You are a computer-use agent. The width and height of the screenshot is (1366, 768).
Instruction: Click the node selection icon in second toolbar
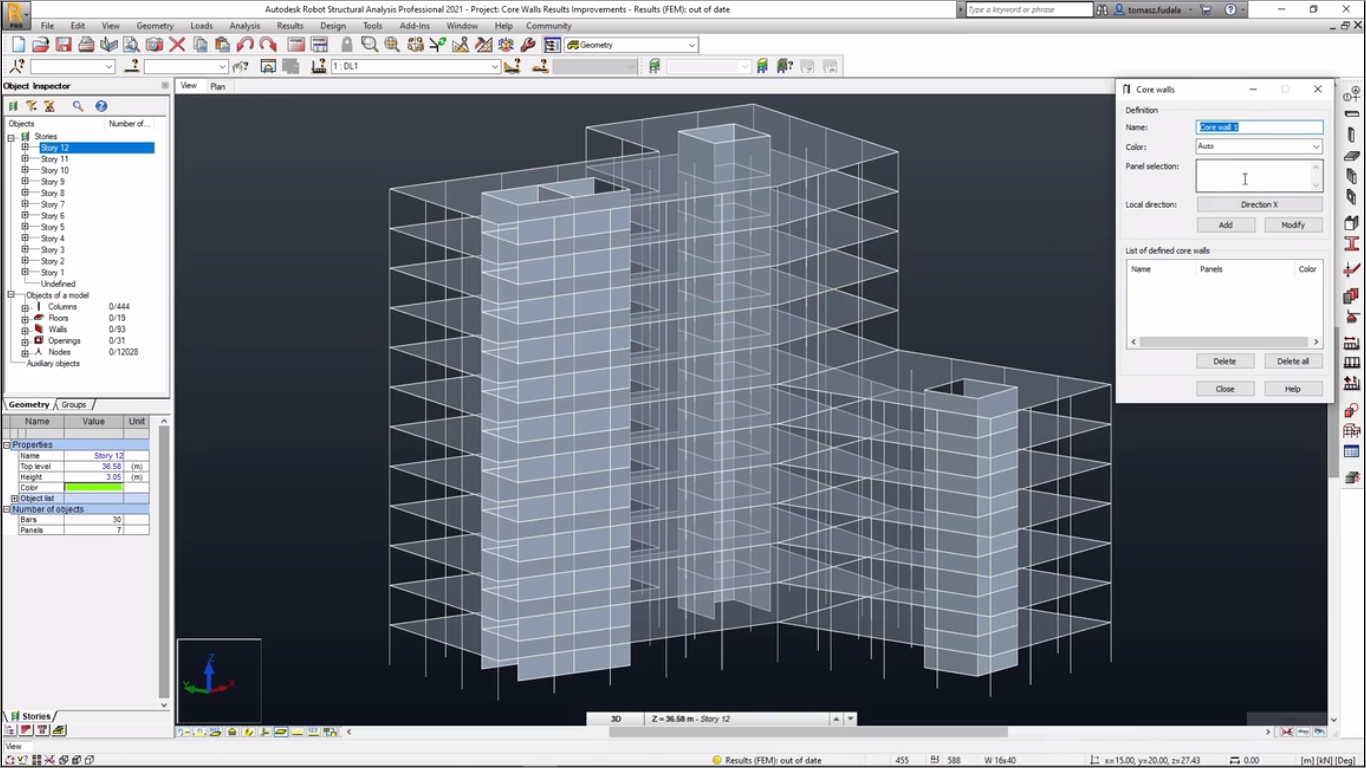coord(17,66)
